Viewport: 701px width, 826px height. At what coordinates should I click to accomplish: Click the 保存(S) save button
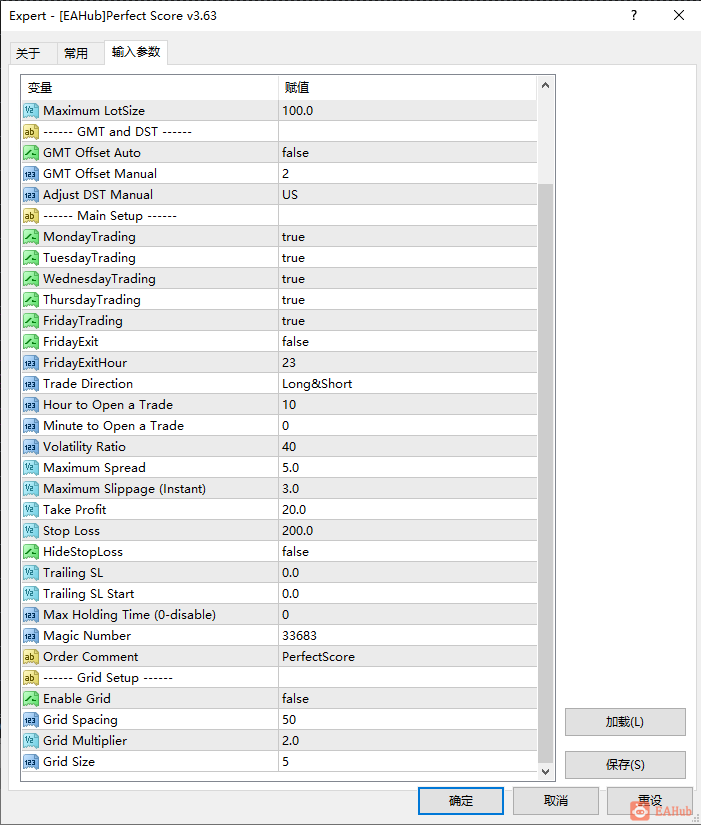click(625, 765)
